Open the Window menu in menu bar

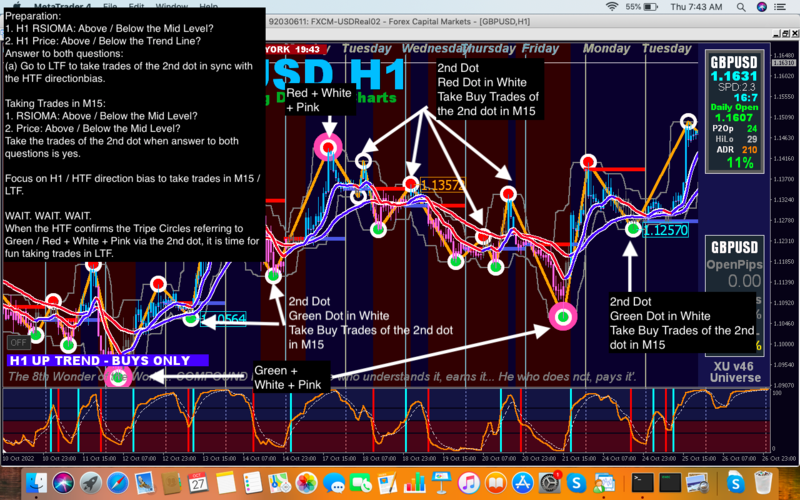pyautogui.click(x=171, y=6)
